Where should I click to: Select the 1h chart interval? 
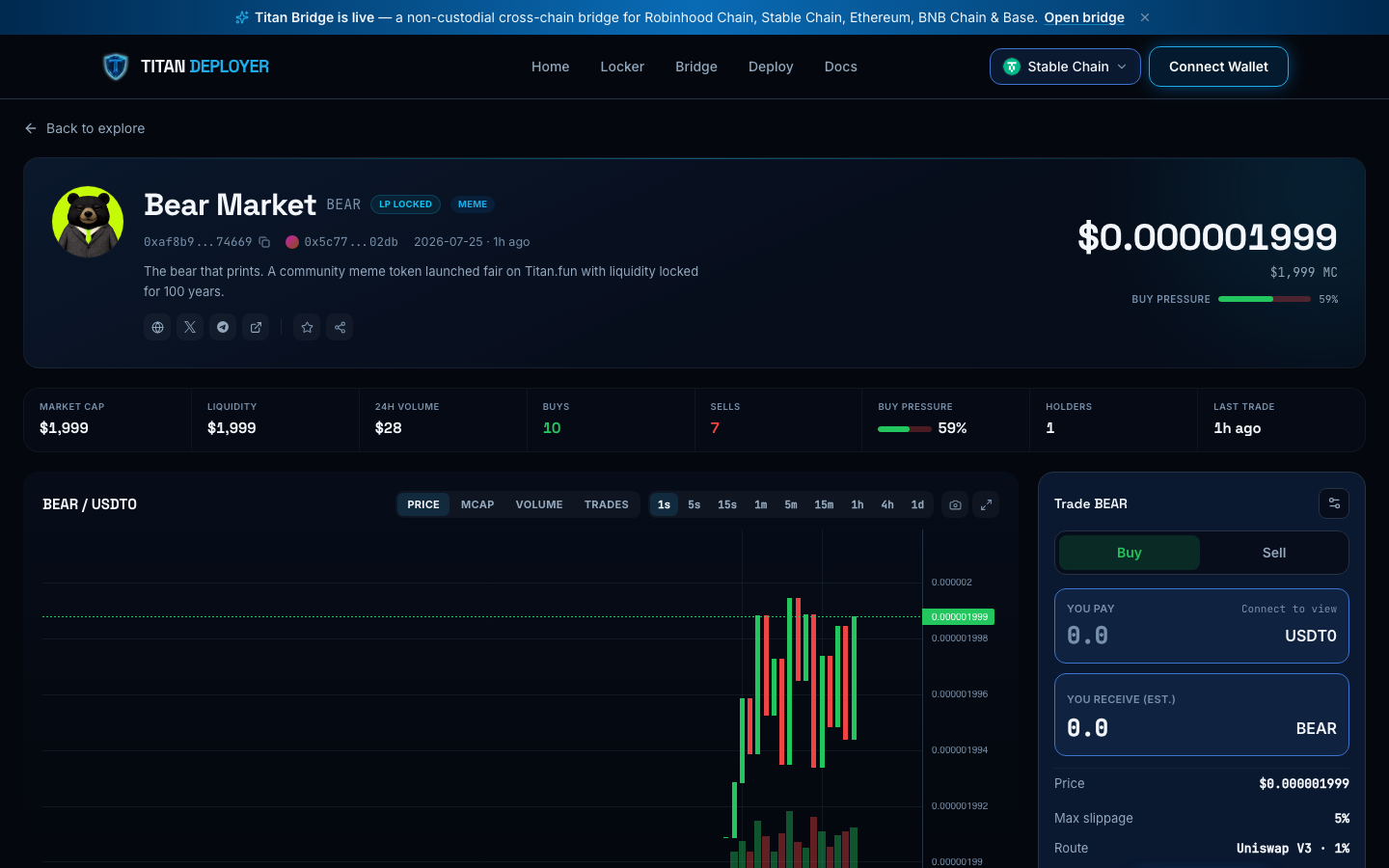(x=858, y=504)
